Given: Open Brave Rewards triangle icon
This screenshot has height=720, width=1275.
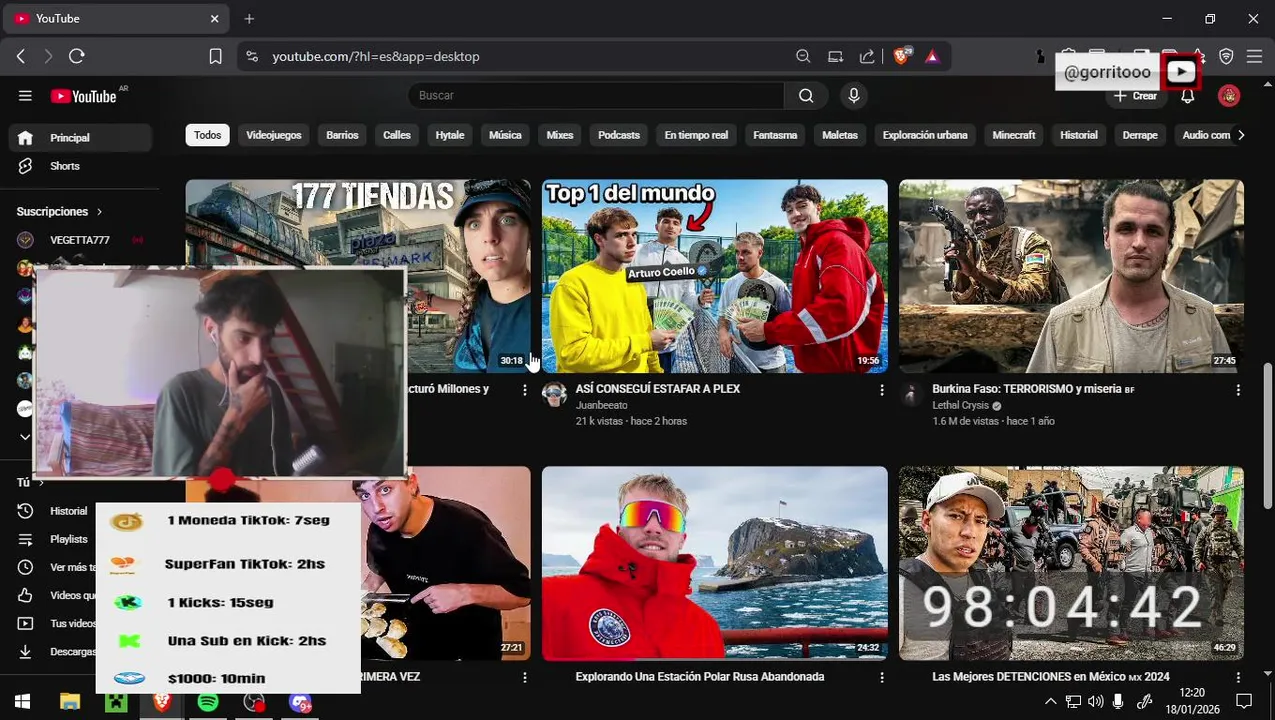Looking at the screenshot, I should 932,57.
